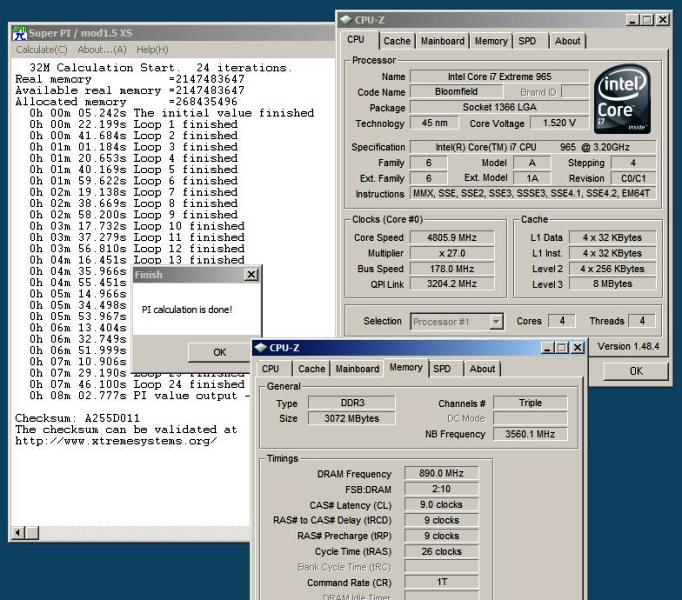Click the left scroll arrow in Super PI

click(18, 533)
